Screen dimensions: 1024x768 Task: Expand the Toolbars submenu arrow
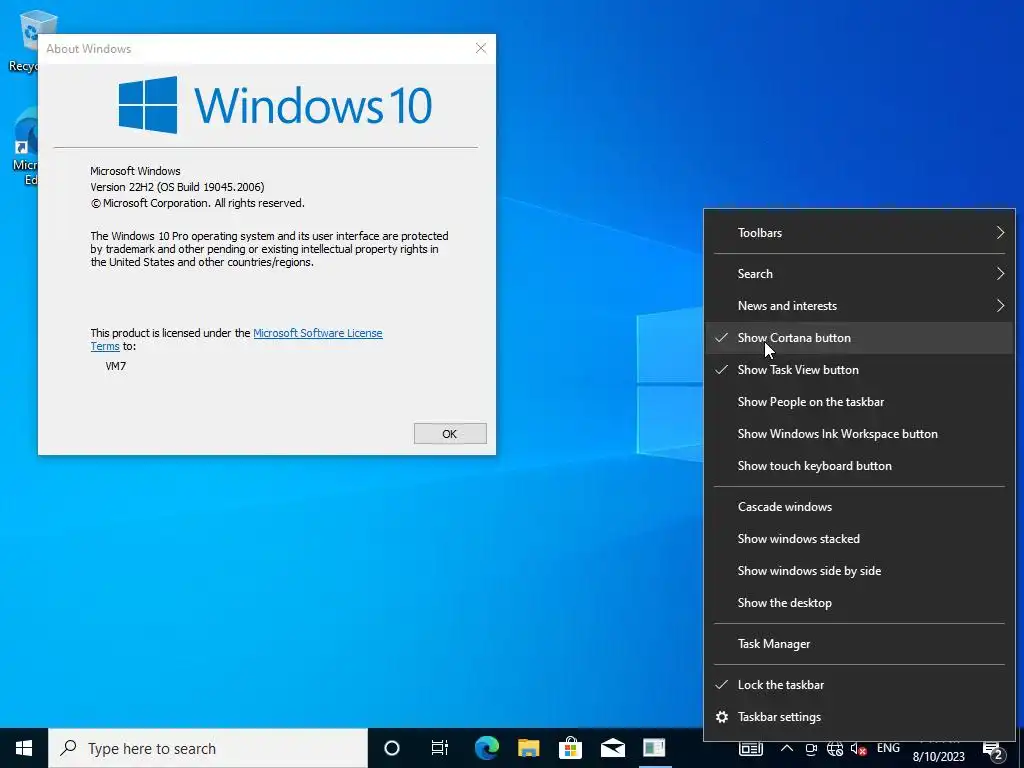click(1000, 232)
